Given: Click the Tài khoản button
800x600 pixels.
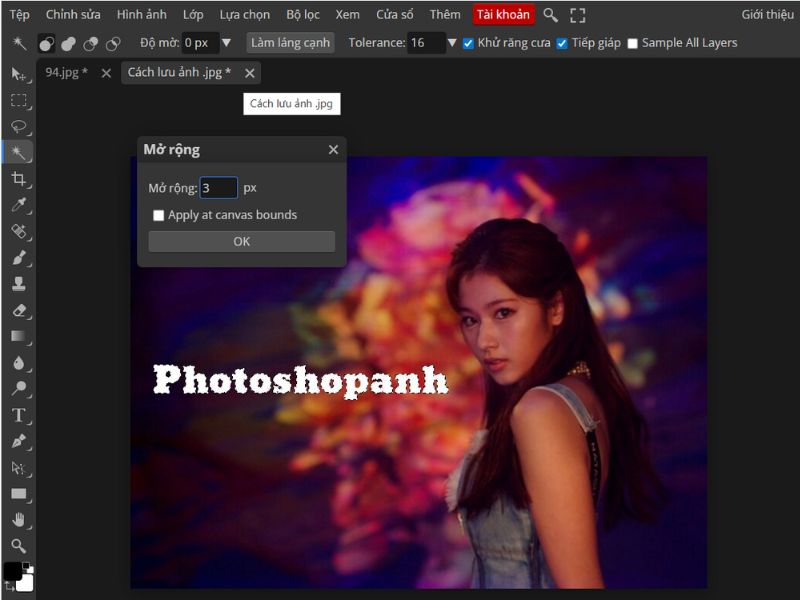Looking at the screenshot, I should pos(503,14).
